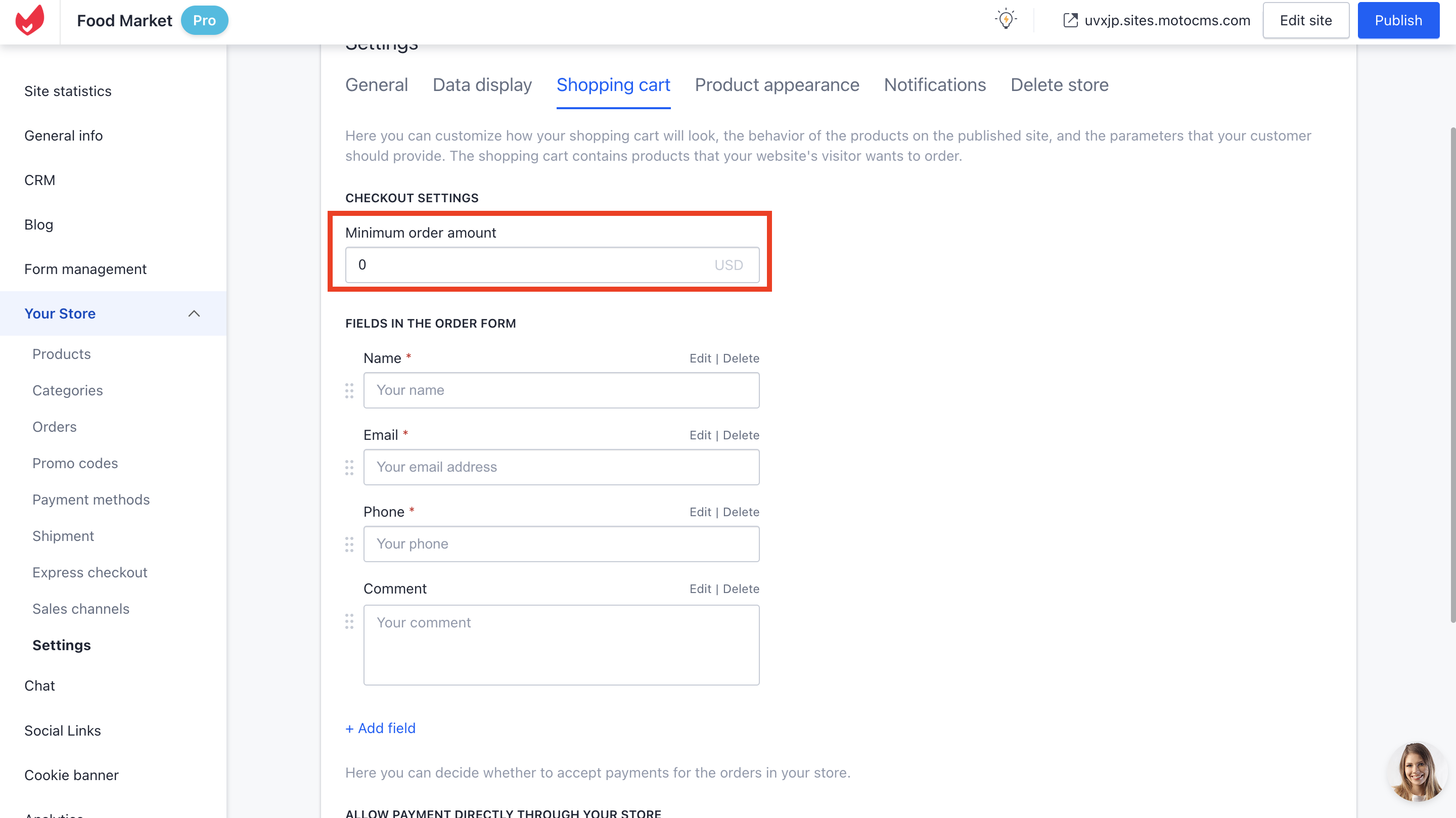
Task: Open Payment methods in the sidebar
Action: coord(91,499)
